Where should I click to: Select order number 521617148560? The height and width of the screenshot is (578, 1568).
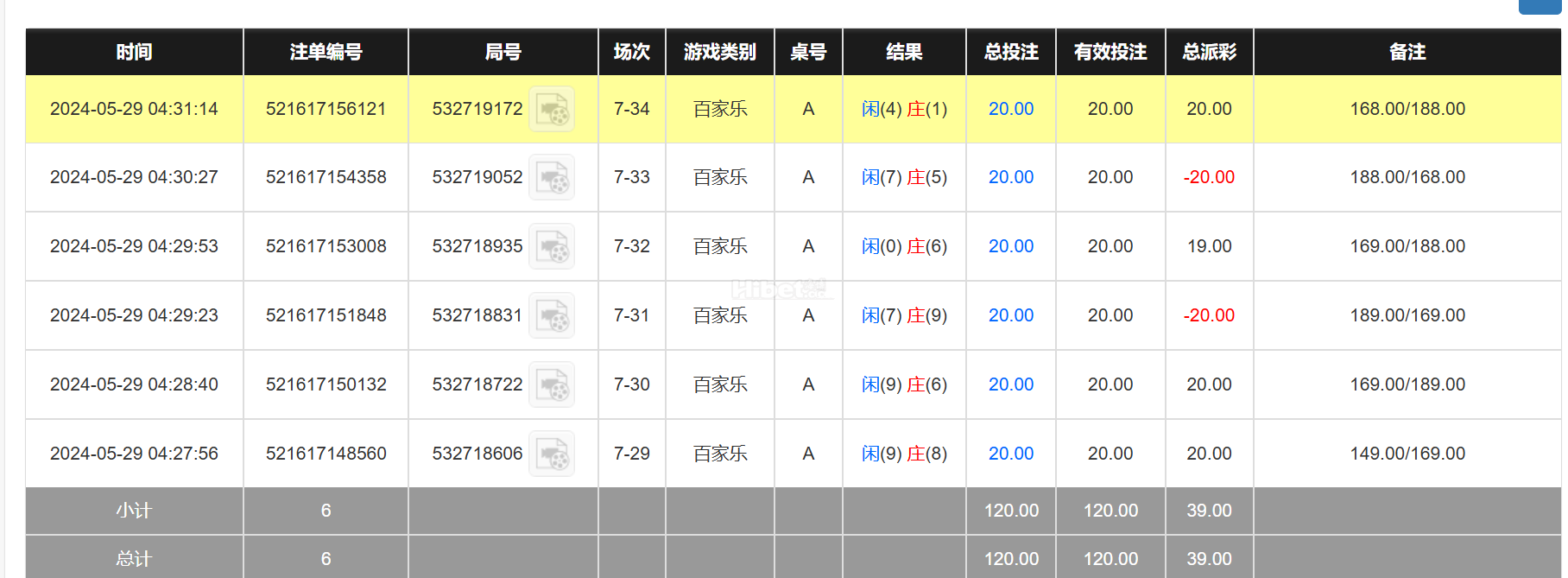point(326,454)
